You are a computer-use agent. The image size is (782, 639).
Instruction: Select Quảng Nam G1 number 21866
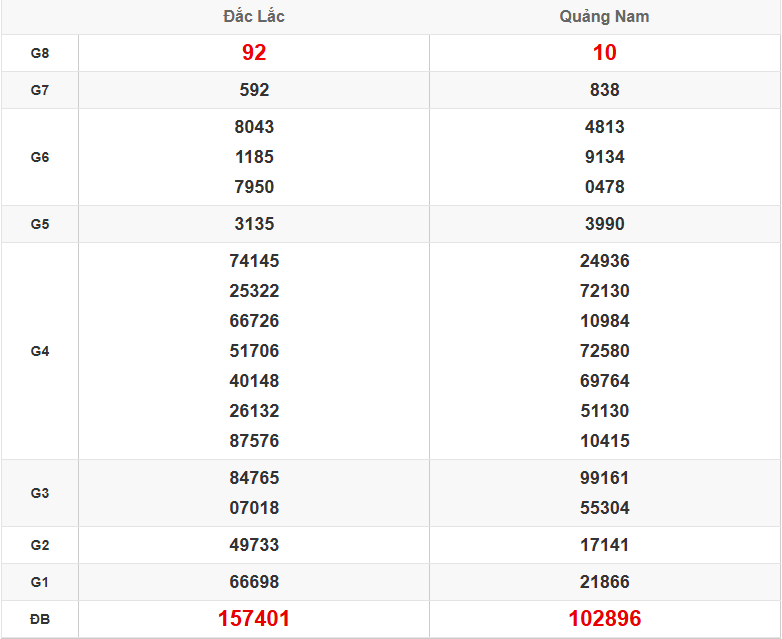(604, 582)
